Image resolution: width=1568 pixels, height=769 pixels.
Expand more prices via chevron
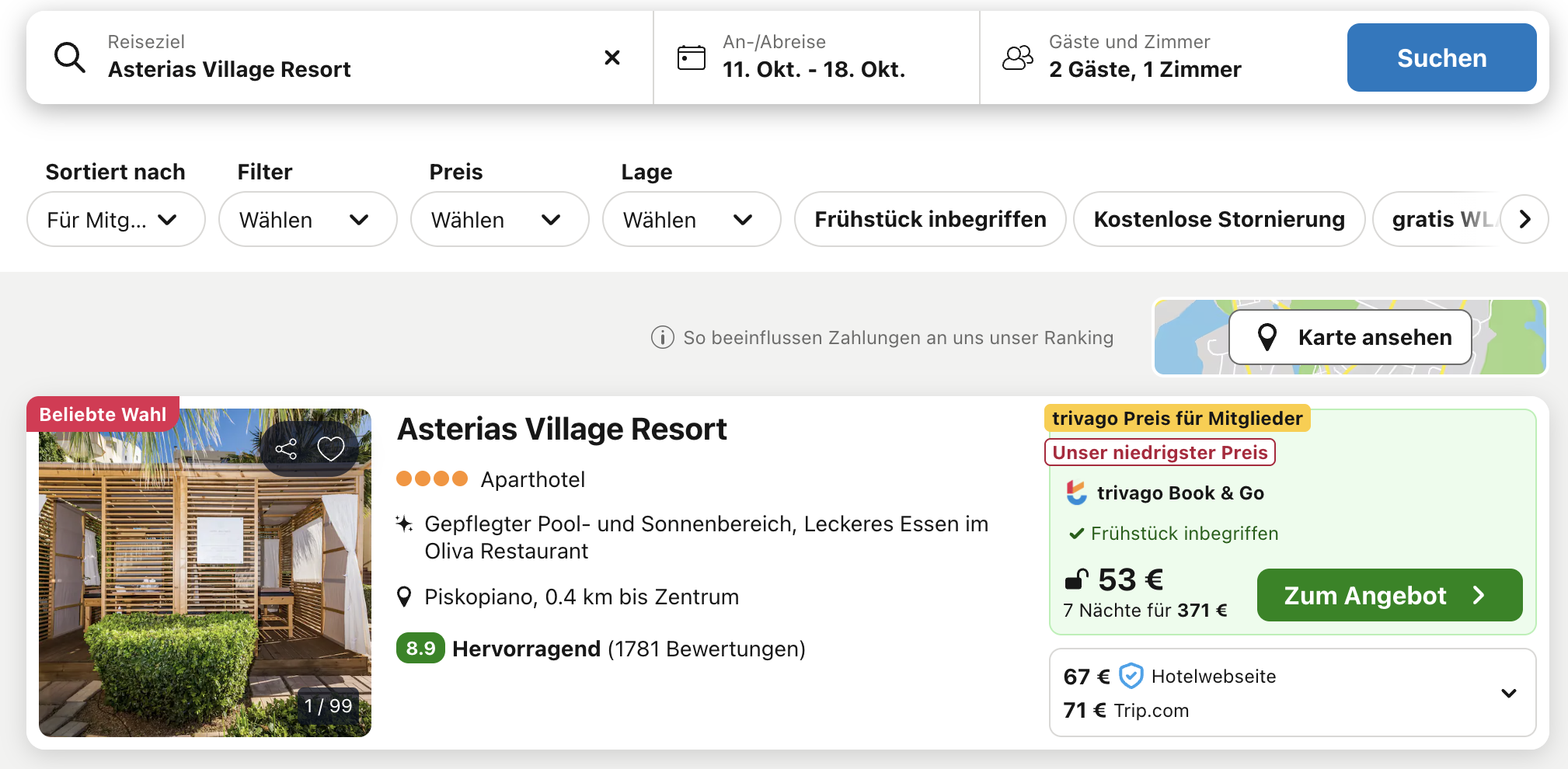pos(1509,693)
